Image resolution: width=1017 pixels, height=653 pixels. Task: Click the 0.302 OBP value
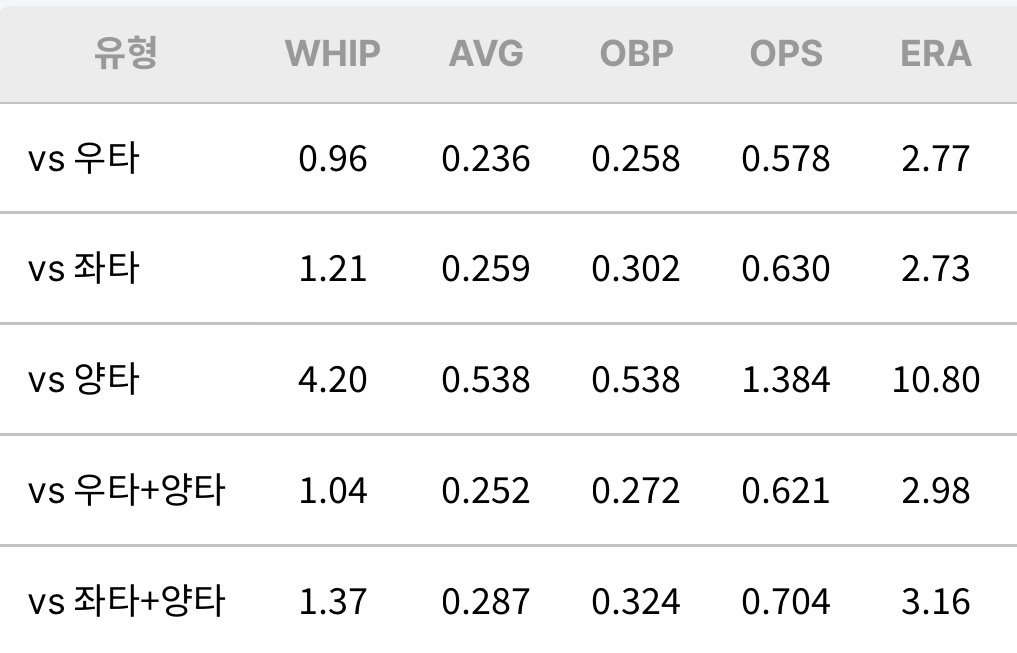pos(636,269)
